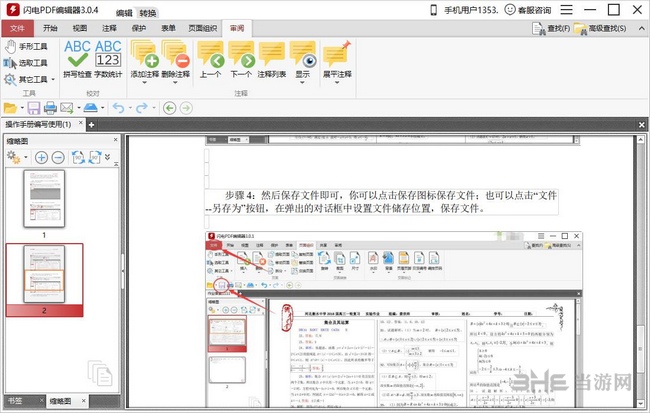The width and height of the screenshot is (650, 413).
Task: Switch to the 注释 ribbon tab
Action: [109, 28]
